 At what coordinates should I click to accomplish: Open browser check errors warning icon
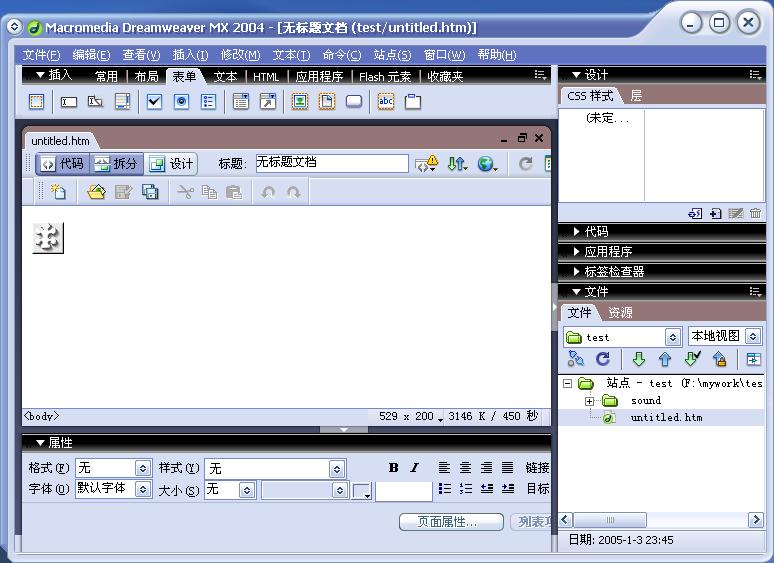[x=426, y=164]
